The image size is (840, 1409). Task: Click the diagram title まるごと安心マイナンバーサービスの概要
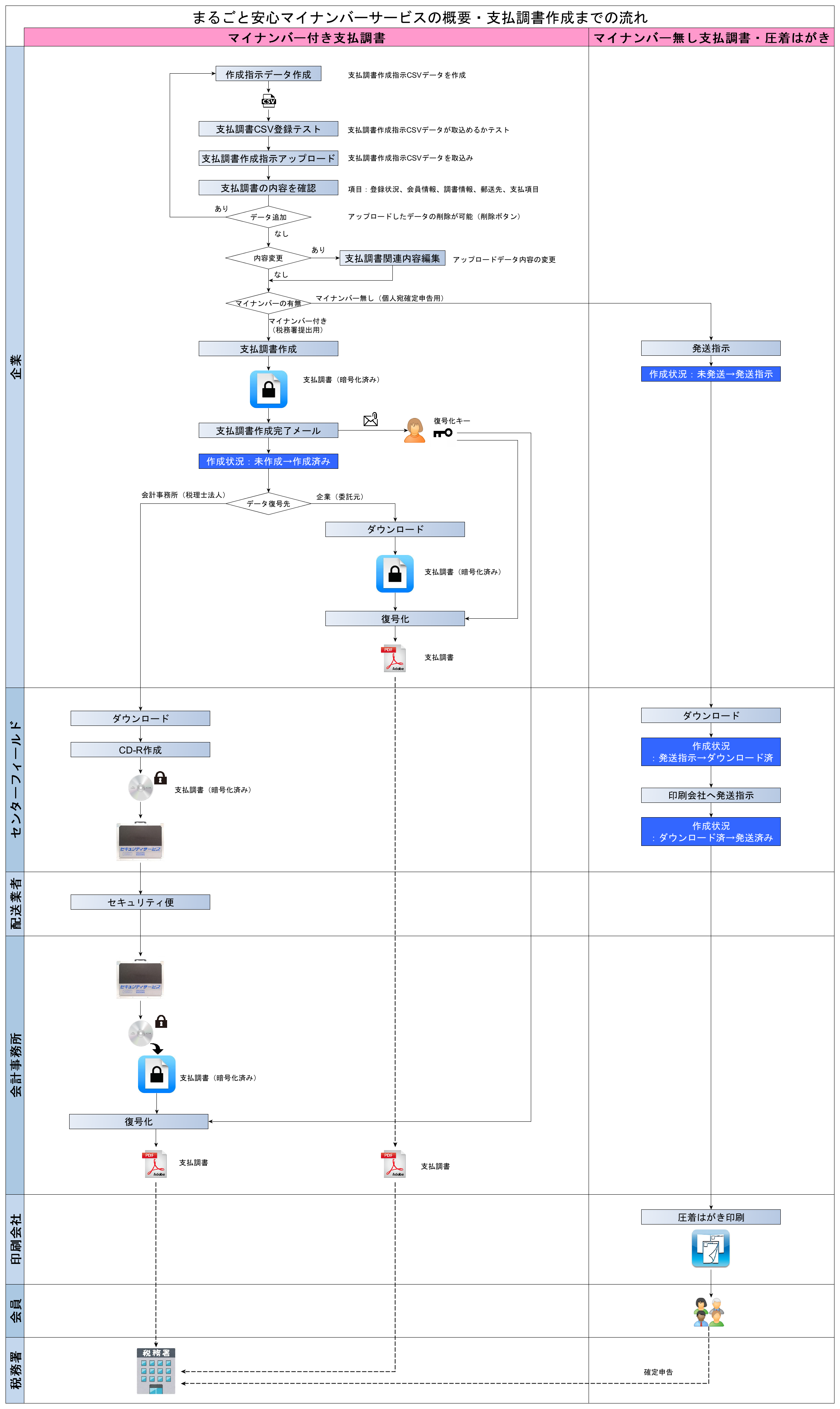click(x=420, y=18)
